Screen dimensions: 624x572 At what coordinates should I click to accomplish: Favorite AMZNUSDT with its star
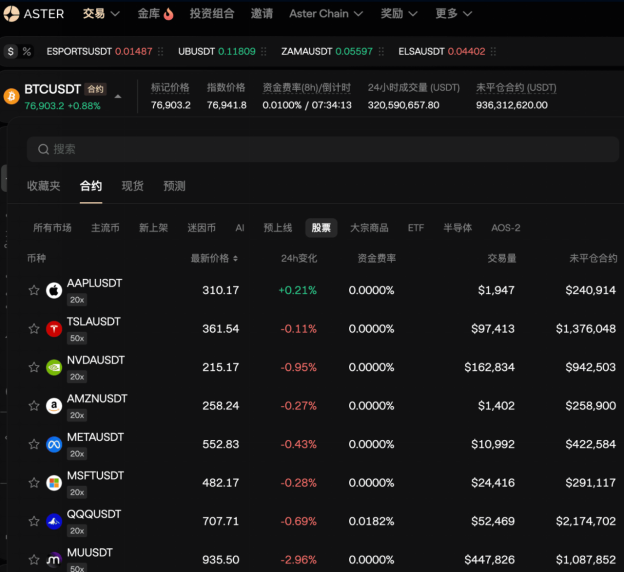(x=34, y=406)
